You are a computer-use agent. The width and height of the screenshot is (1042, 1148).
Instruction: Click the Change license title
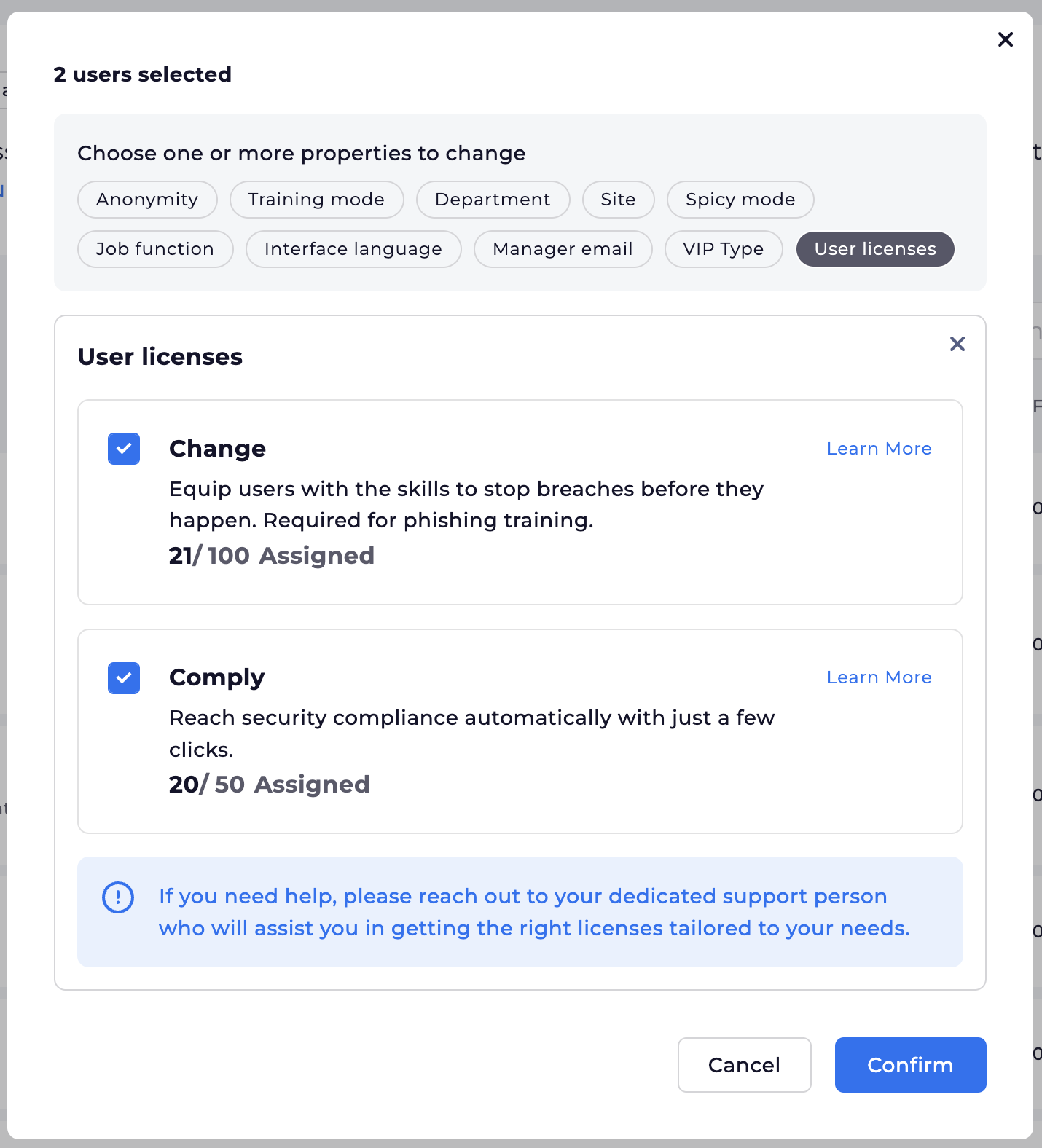click(218, 449)
